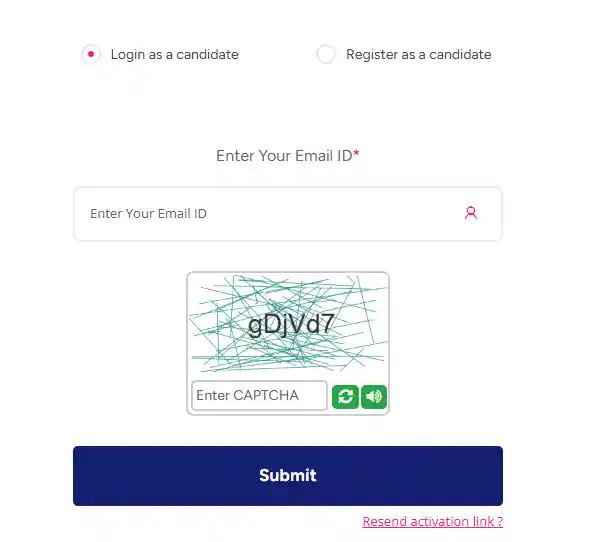Listen to CAPTCHA via green sound icon
Image resolution: width=605 pixels, height=542 pixels.
click(374, 396)
